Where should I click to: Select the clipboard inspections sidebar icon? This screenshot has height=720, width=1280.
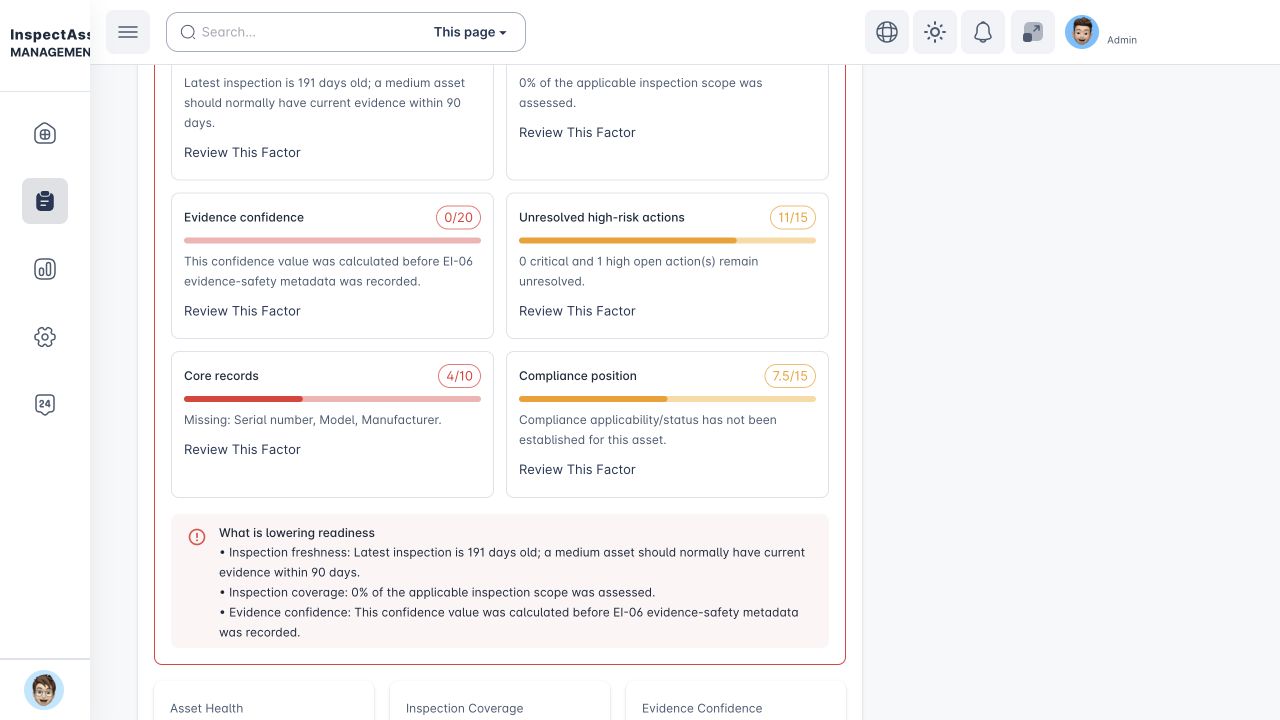click(45, 201)
